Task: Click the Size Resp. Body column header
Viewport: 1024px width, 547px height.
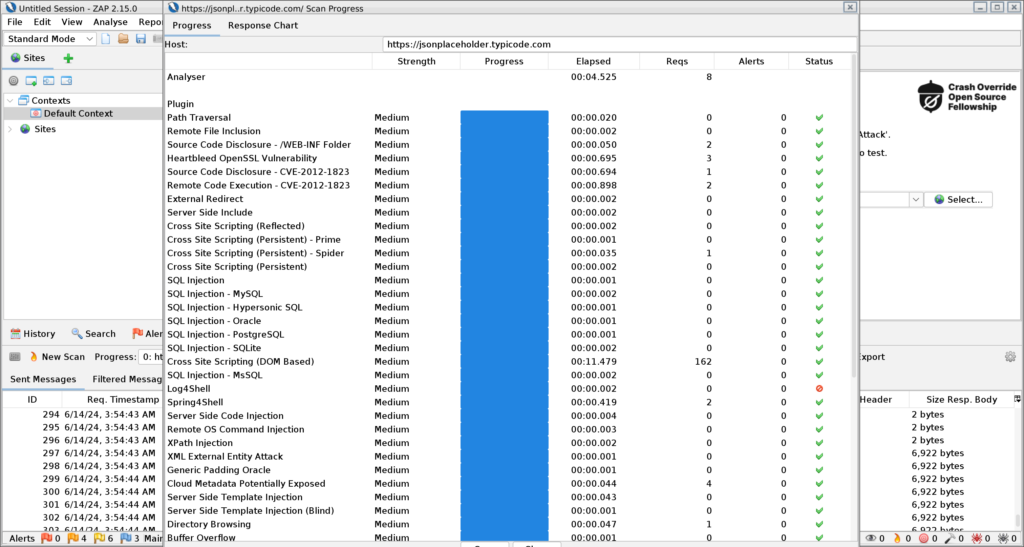Action: 961,399
